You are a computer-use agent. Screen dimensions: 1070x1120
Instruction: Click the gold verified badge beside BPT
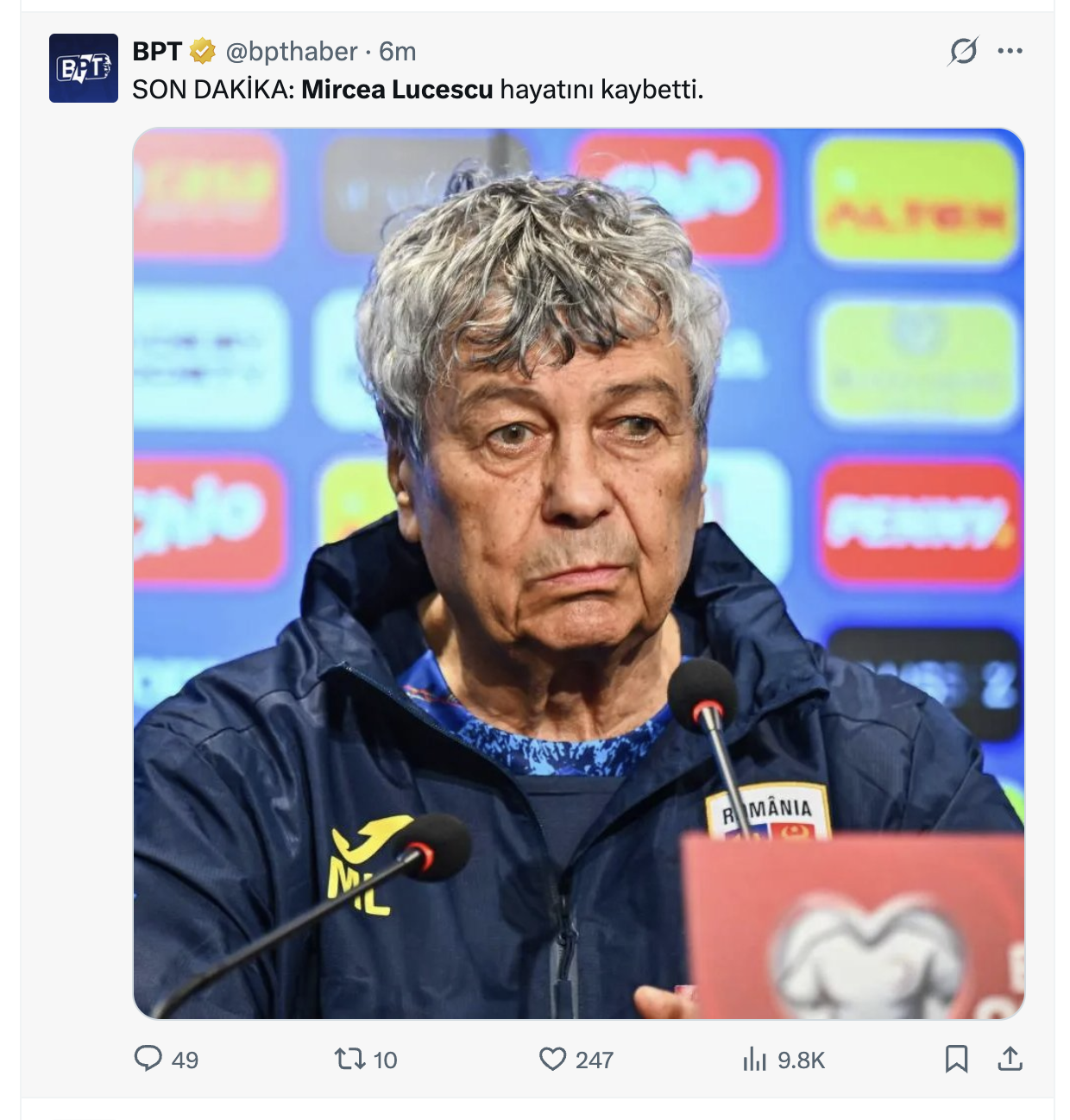[x=203, y=52]
